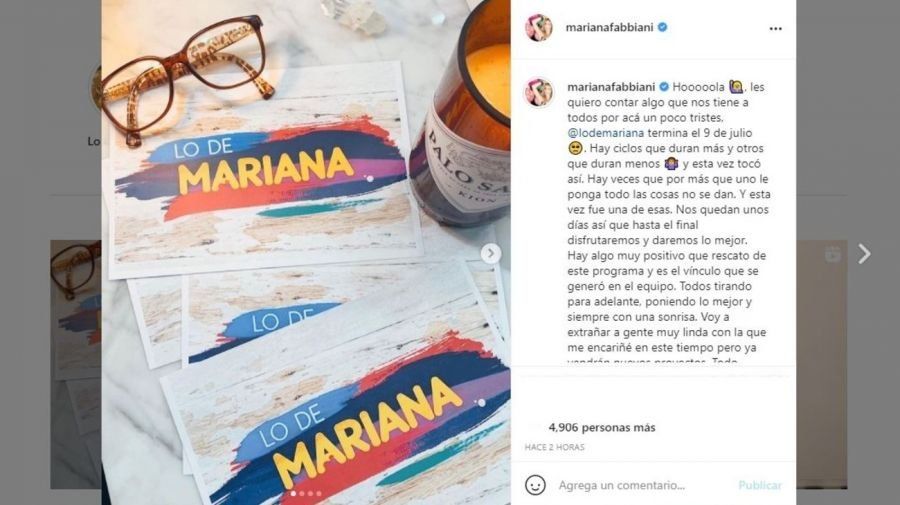900x505 pixels.
Task: Open the emoji picker smiley icon
Action: click(x=535, y=485)
